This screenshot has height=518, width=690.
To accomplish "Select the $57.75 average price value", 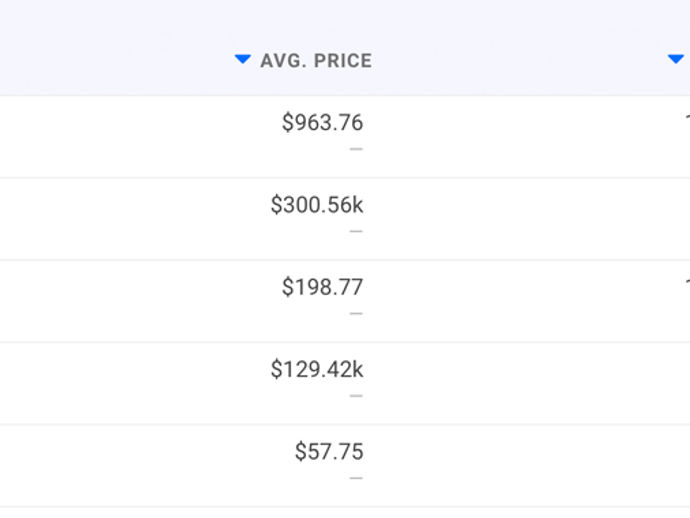I will [329, 452].
